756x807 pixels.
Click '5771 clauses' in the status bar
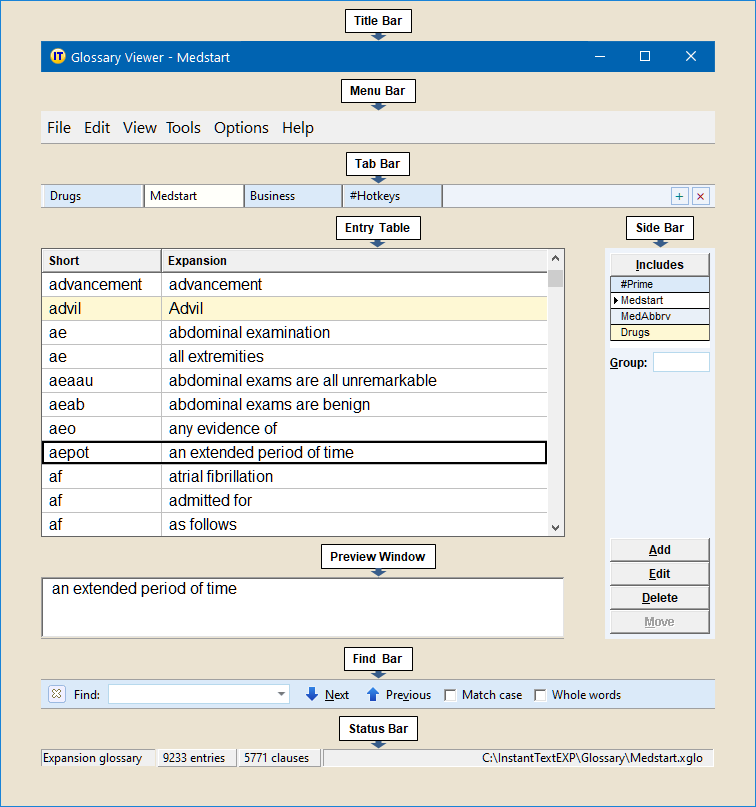pos(278,758)
